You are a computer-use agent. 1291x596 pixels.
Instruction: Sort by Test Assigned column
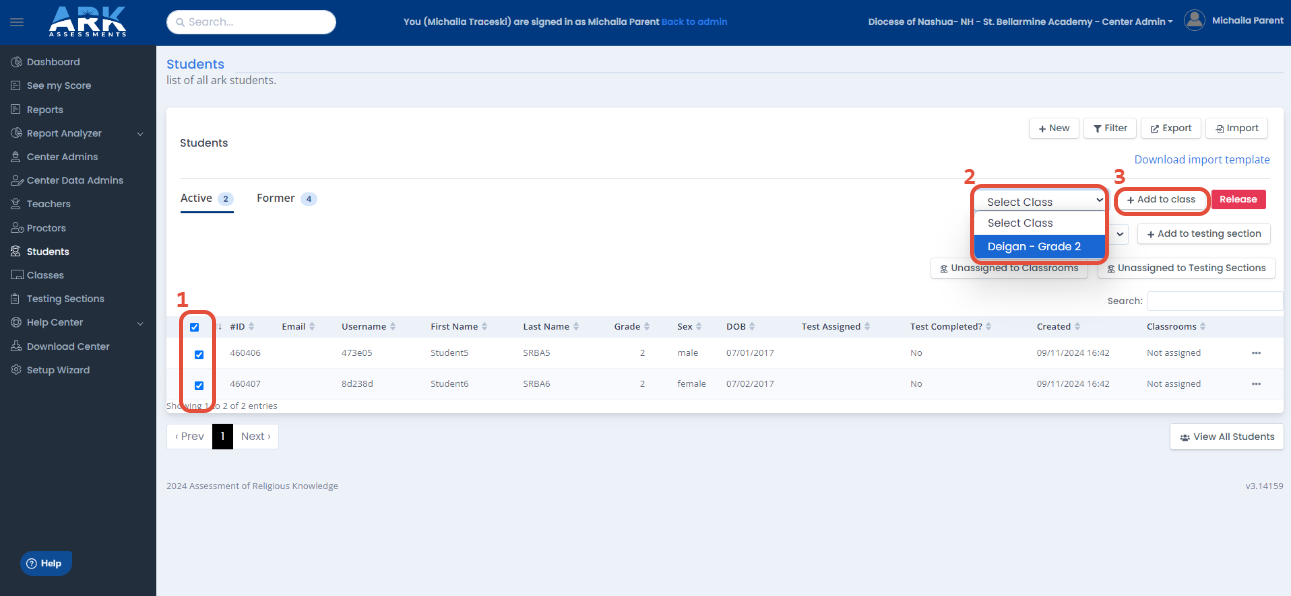(x=835, y=327)
